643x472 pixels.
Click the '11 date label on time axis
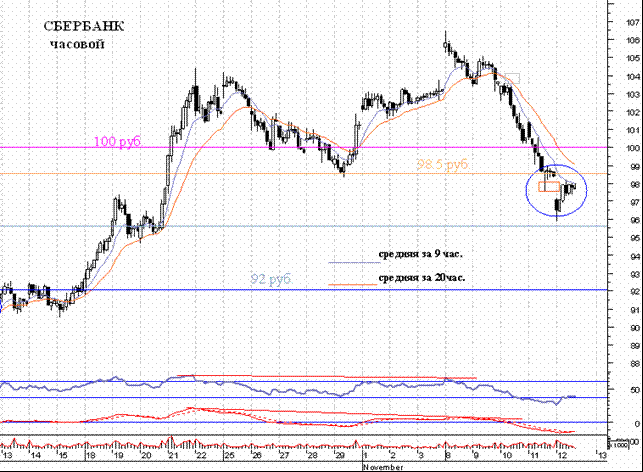[x=533, y=455]
